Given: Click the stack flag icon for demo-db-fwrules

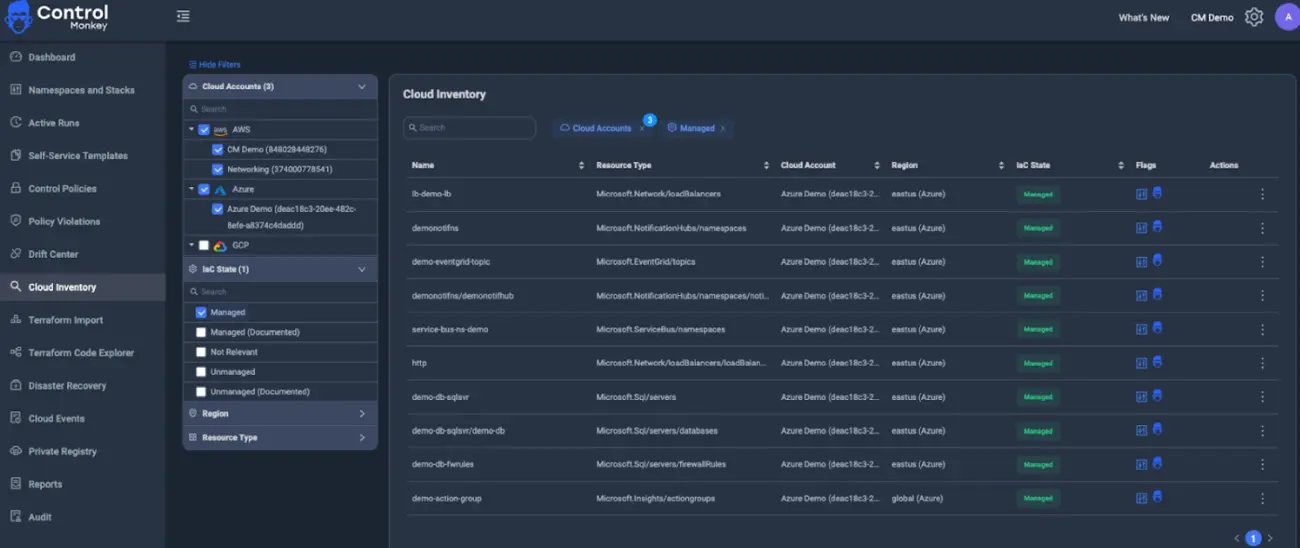Looking at the screenshot, I should 1141,464.
